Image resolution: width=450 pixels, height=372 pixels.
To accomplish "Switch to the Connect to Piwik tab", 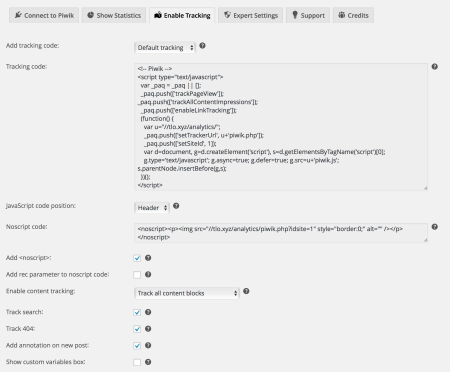I will pos(44,15).
